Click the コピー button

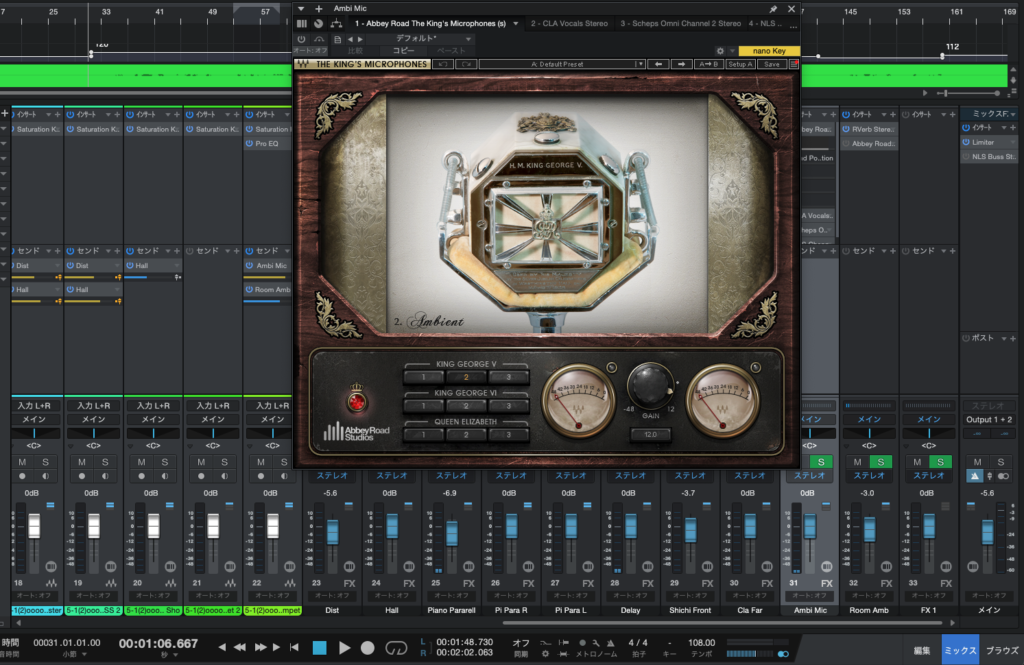coord(403,51)
